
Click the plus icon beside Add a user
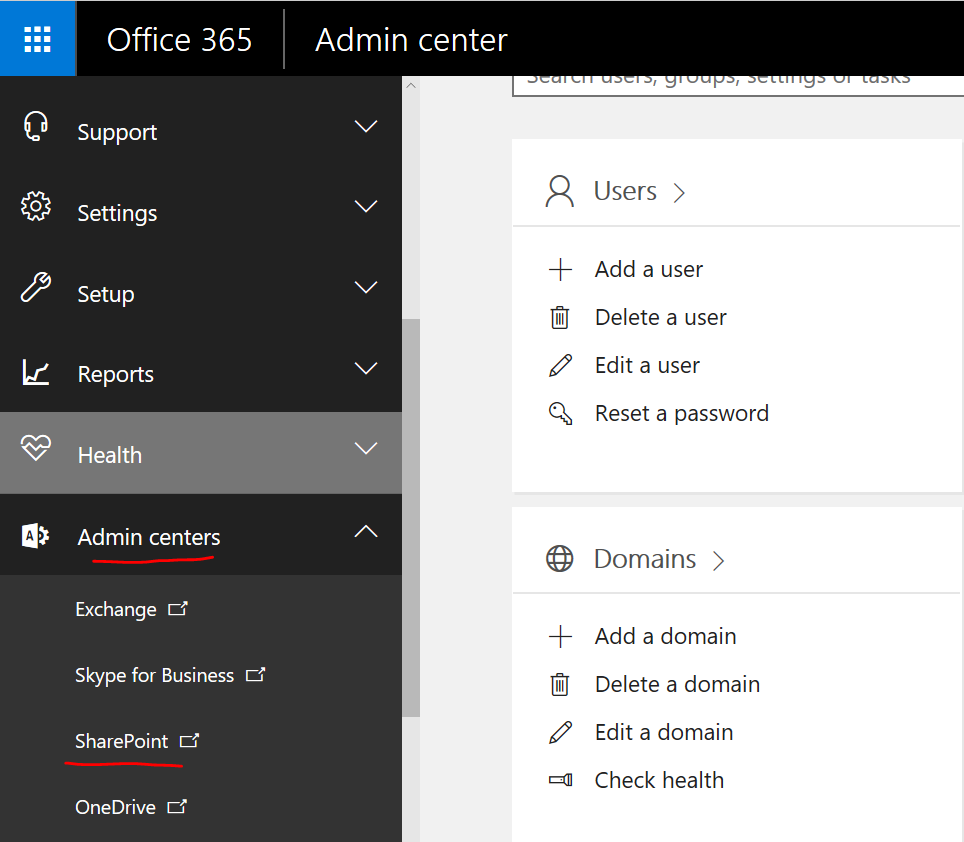pos(560,269)
